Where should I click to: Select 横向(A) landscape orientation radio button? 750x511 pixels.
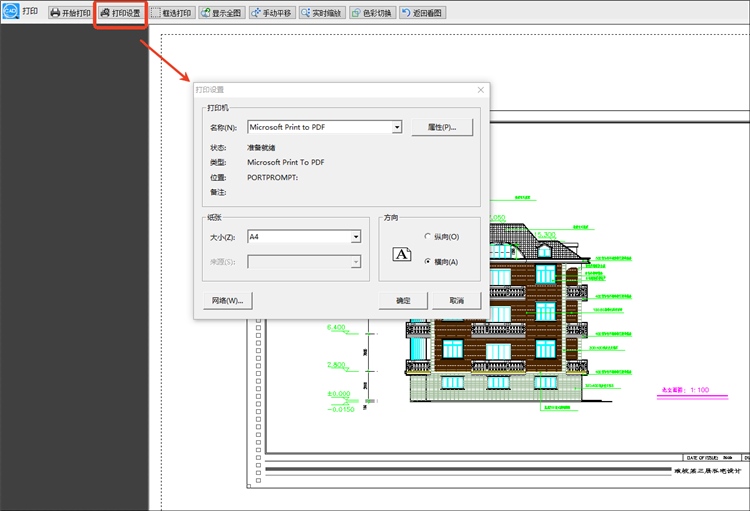tap(428, 261)
